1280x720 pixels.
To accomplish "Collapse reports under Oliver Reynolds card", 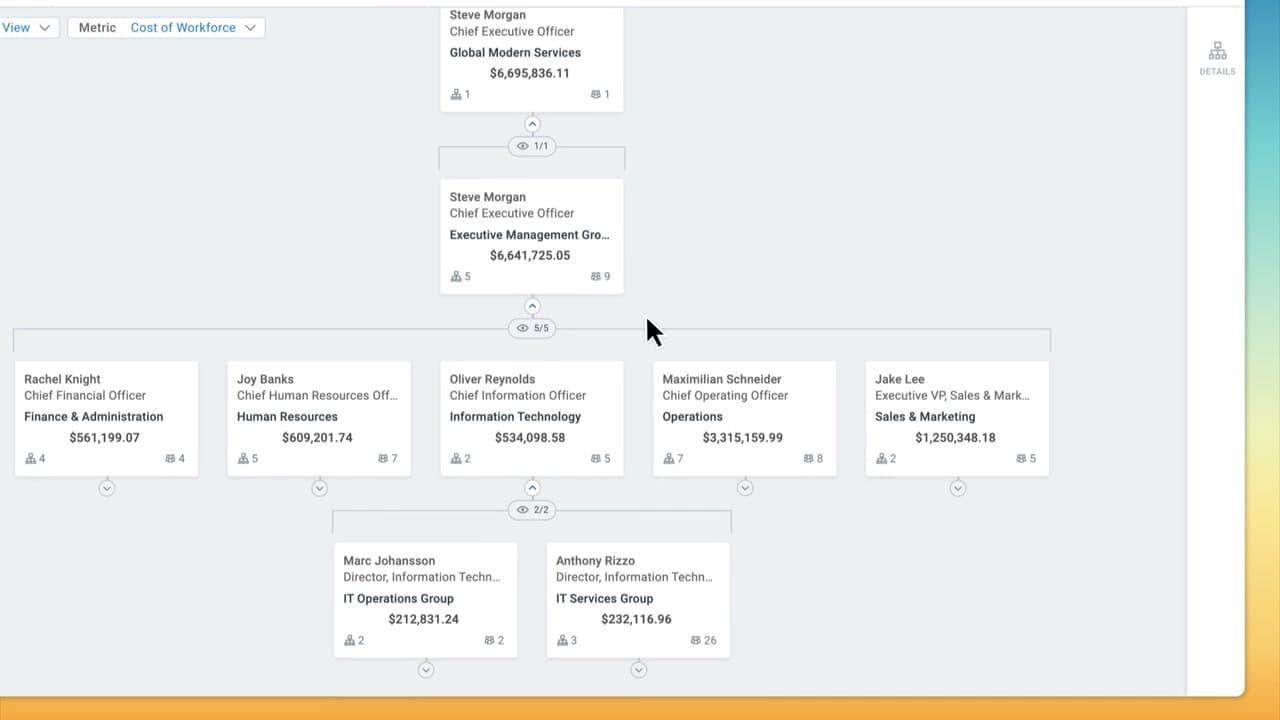I will [532, 489].
